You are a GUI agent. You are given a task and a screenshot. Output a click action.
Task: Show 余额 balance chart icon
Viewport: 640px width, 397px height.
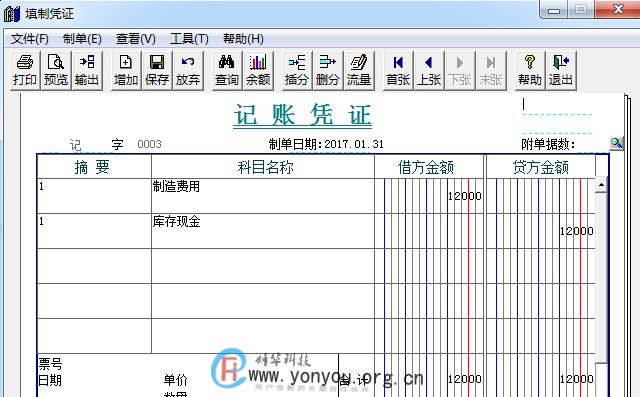pyautogui.click(x=258, y=70)
